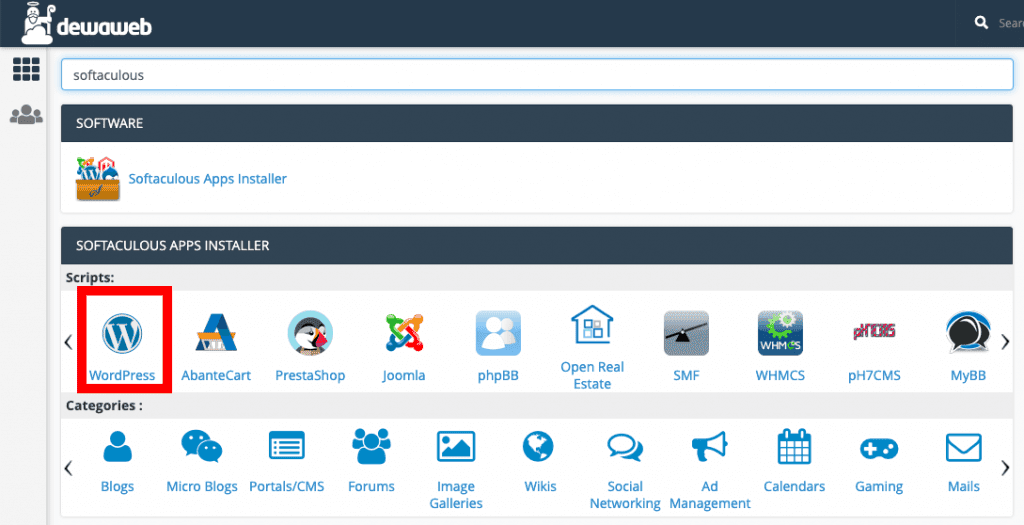Show previous scripts with left arrow

pyautogui.click(x=68, y=342)
